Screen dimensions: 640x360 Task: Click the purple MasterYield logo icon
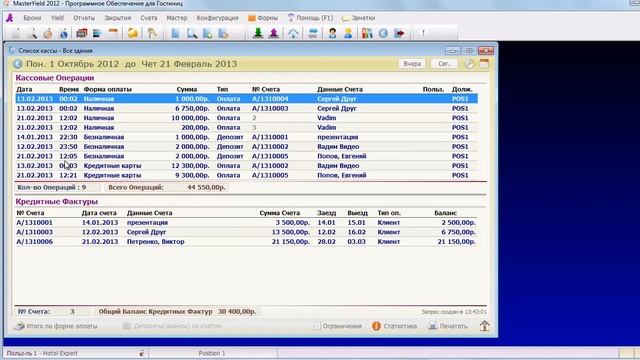(x=10, y=18)
